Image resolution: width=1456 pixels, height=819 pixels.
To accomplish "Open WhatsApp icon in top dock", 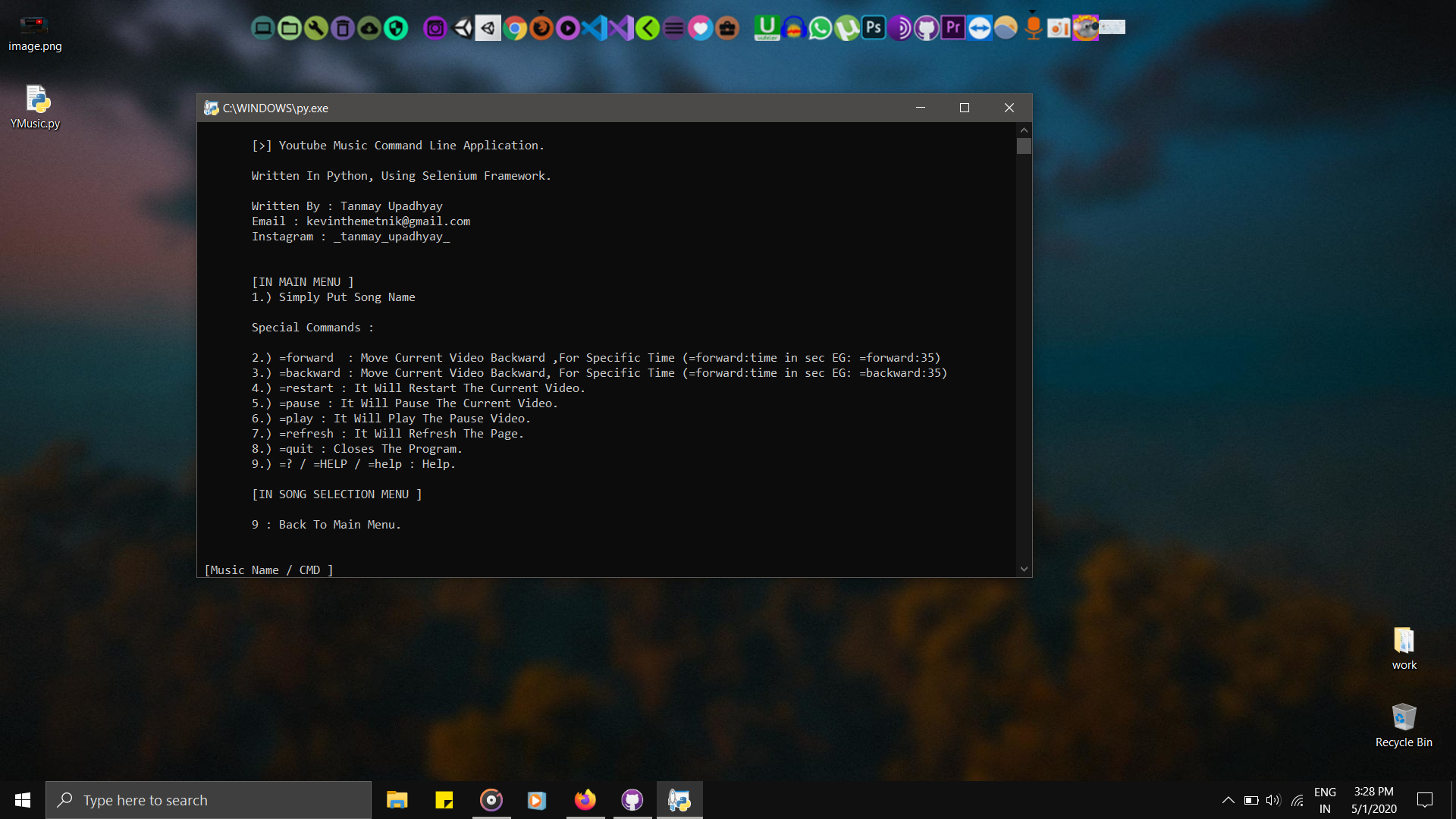I will 820,29.
